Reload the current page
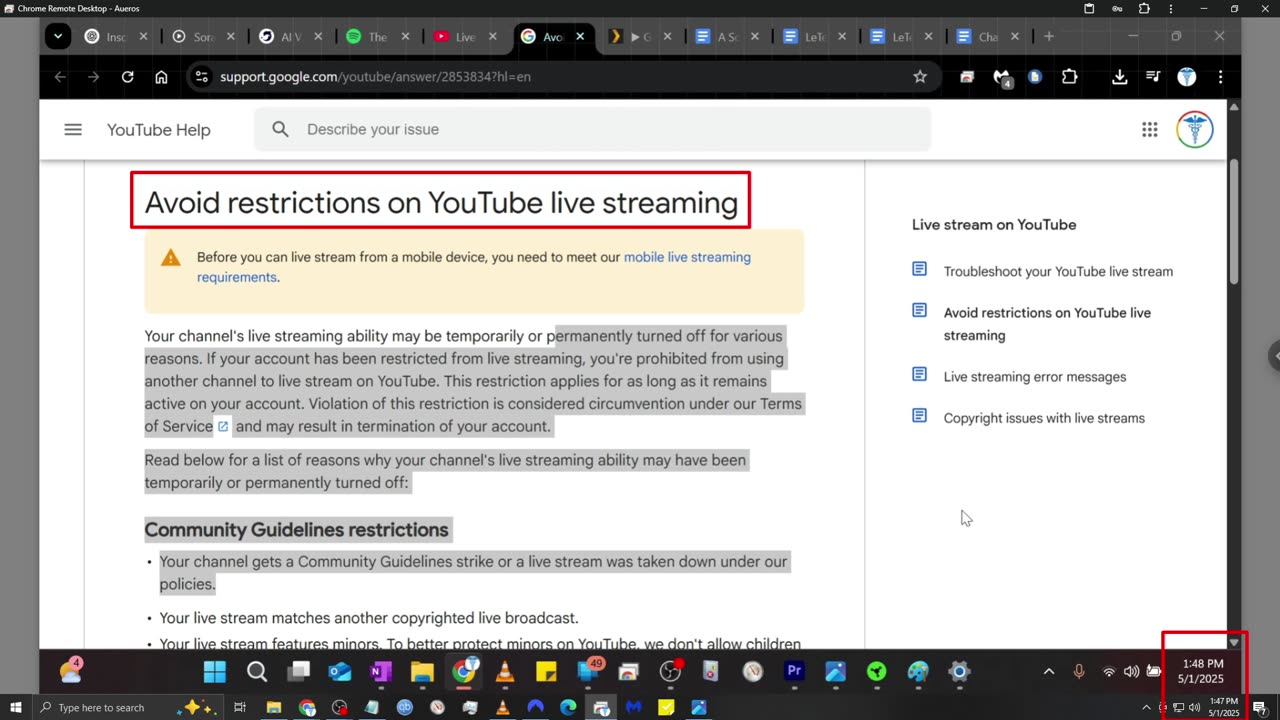1280x720 pixels. point(128,77)
